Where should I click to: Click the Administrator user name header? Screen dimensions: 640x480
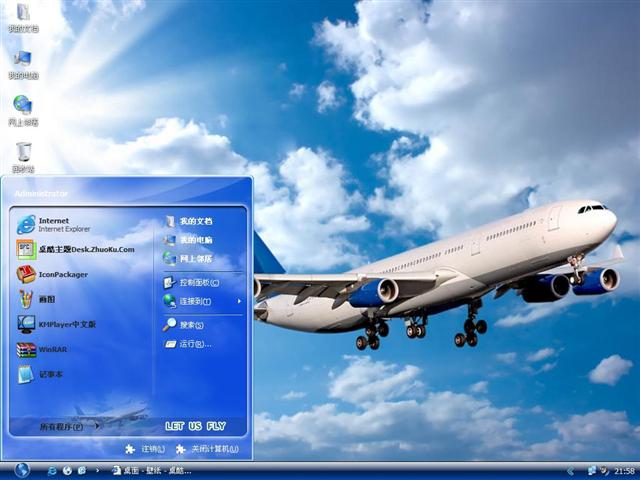41,194
